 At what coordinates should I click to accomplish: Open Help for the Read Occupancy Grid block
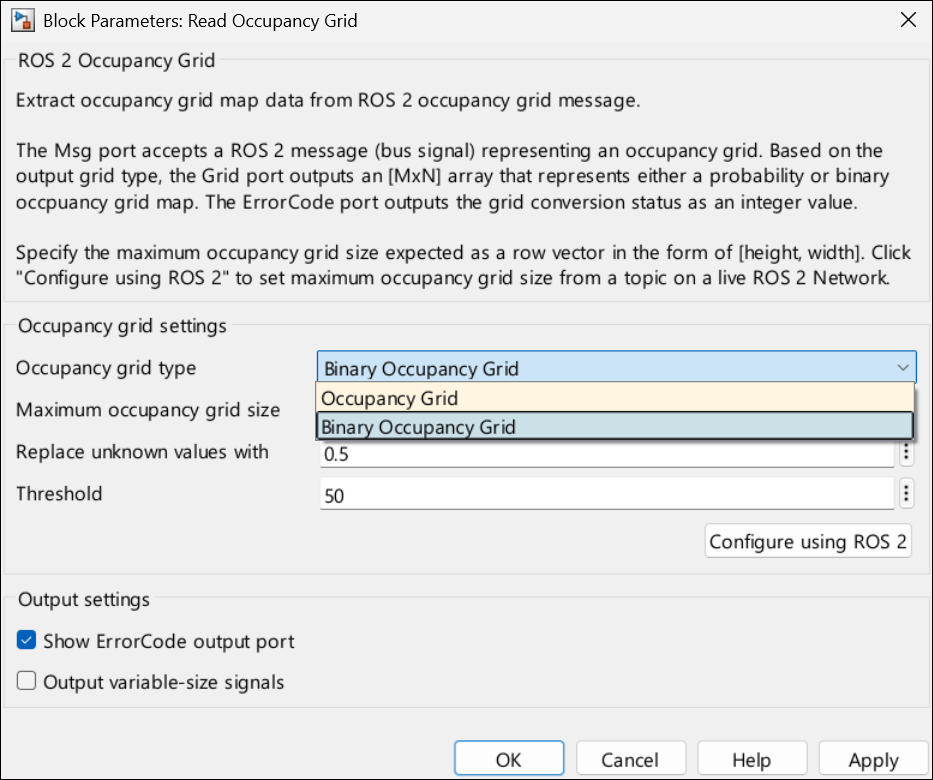coord(751,757)
